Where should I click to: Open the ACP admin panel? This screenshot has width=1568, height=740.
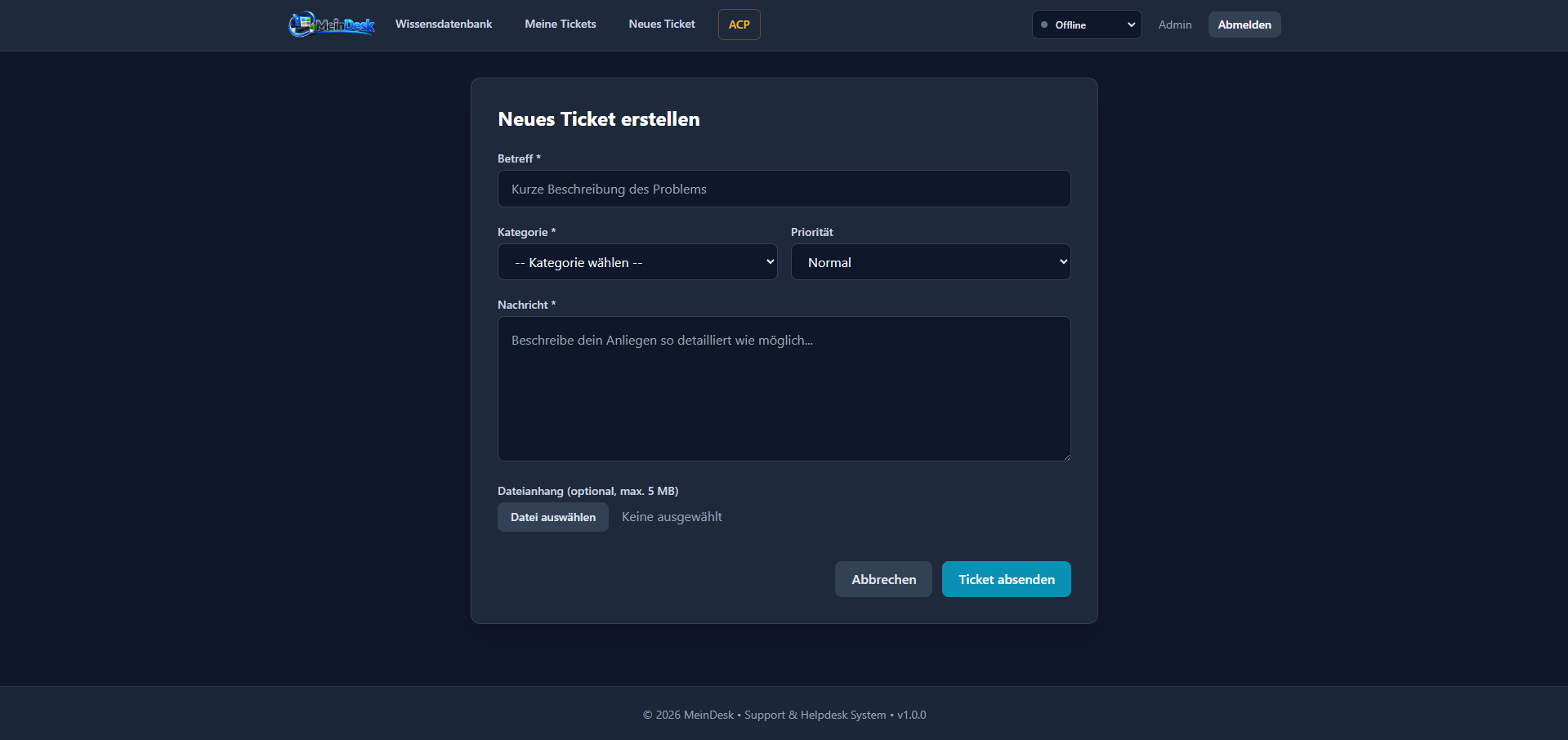739,25
